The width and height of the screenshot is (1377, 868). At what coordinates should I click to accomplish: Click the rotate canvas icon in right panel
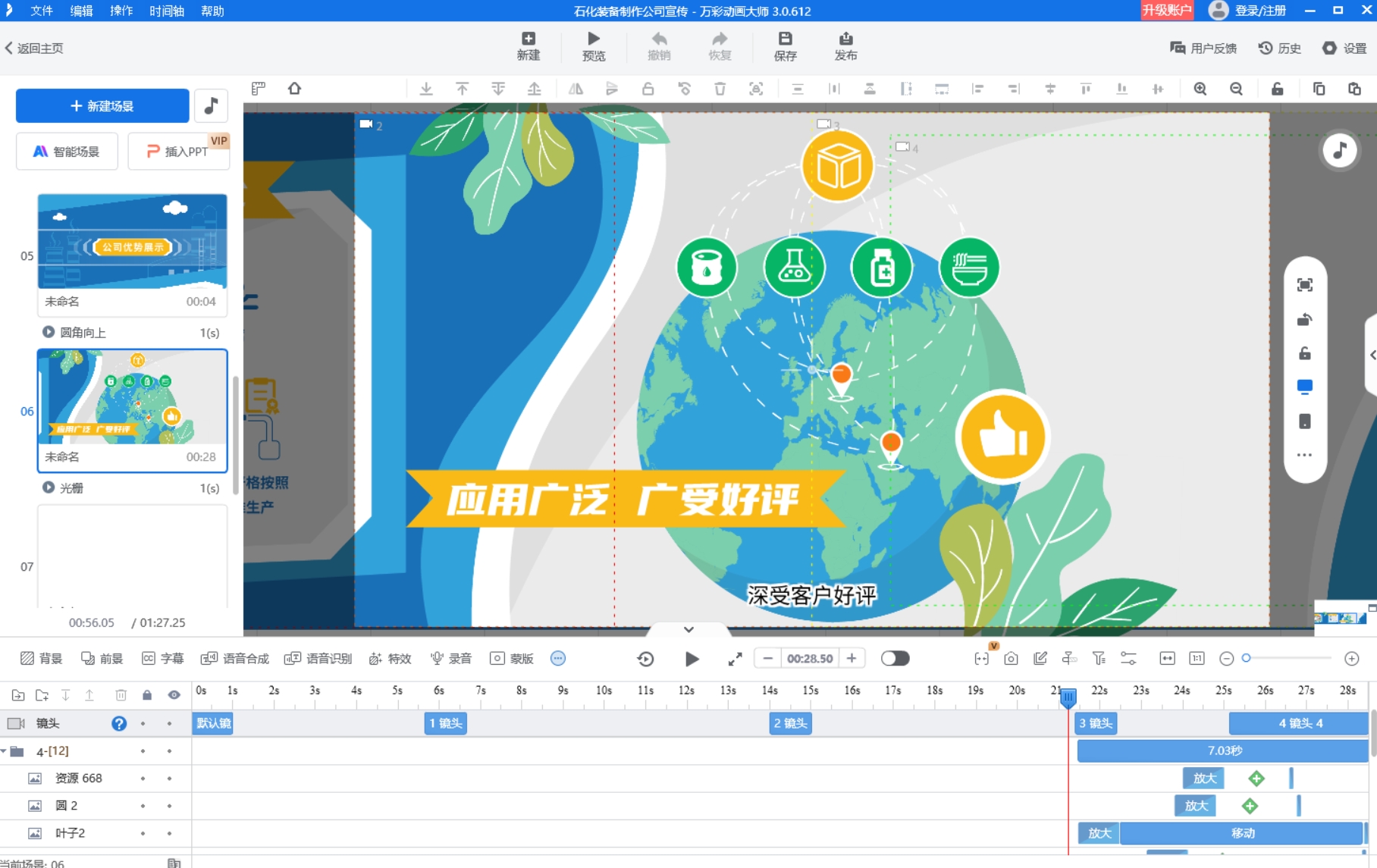1305,319
